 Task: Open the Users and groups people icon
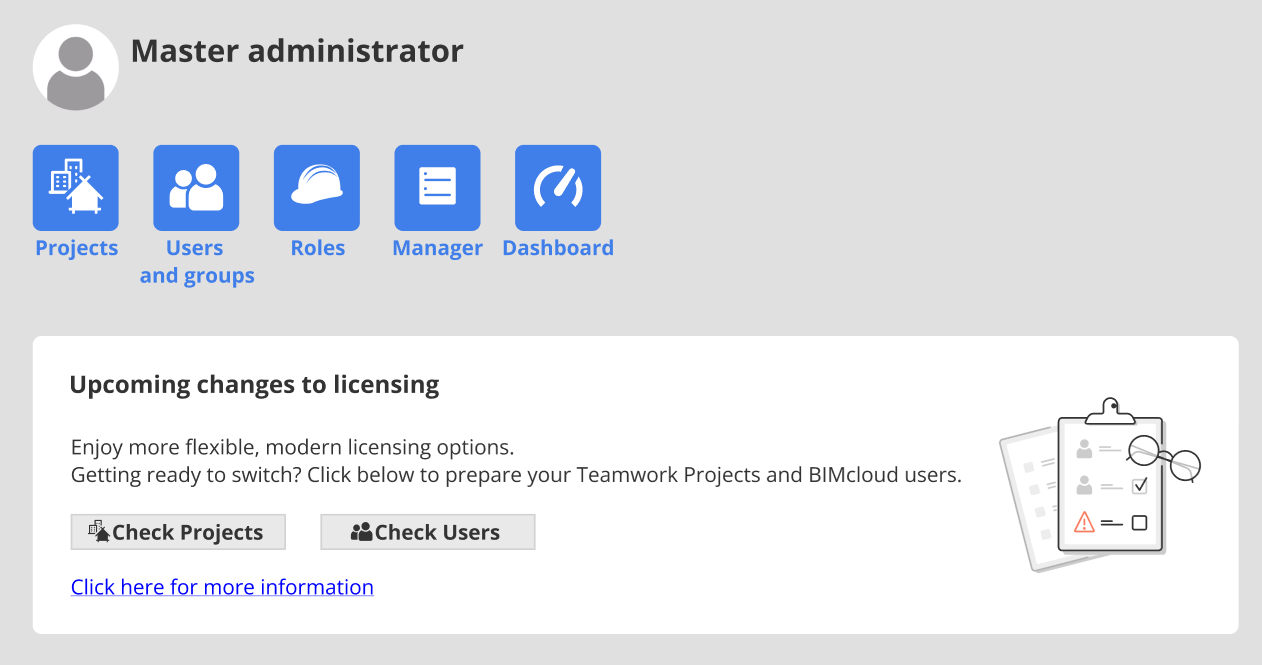(196, 188)
